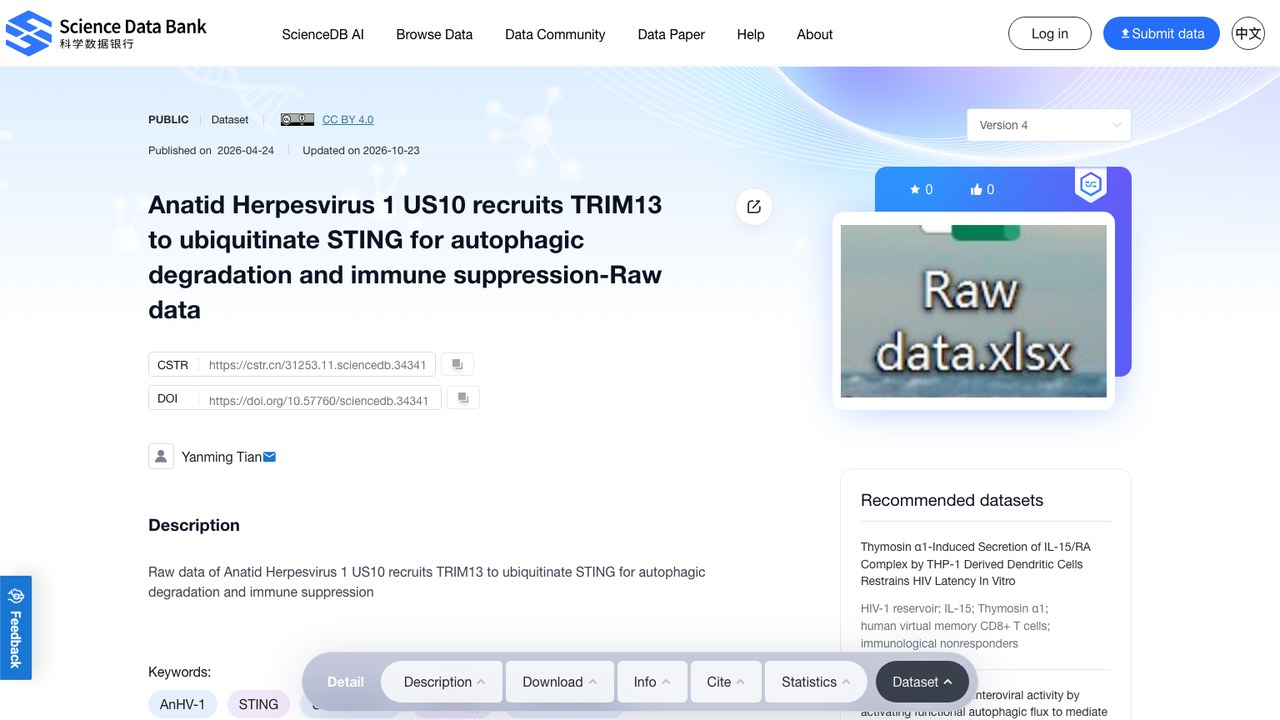
Task: Open the Data Community menu
Action: point(555,34)
